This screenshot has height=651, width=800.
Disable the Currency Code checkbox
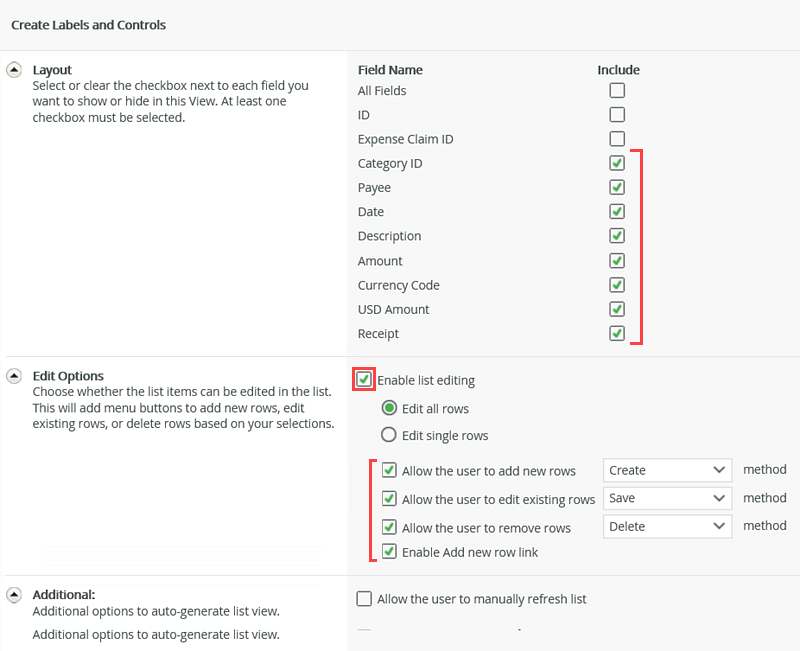tap(617, 284)
